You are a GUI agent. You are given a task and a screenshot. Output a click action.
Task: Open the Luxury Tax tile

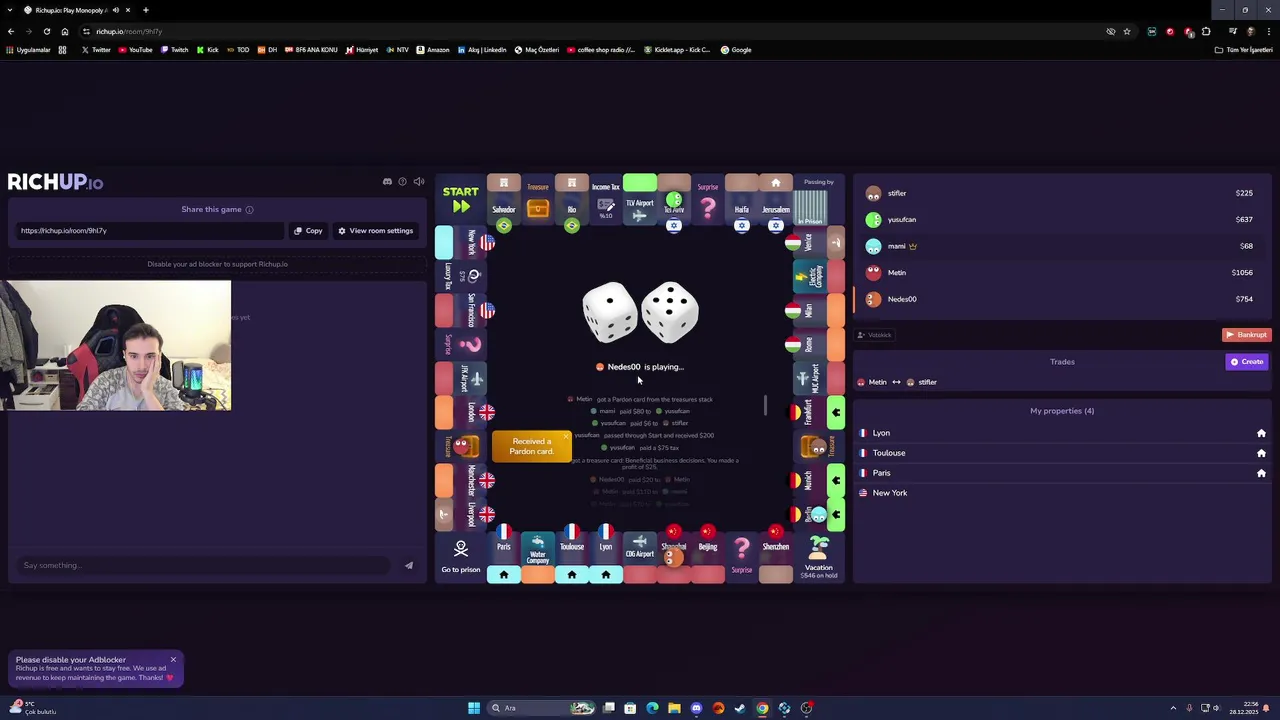(461, 276)
